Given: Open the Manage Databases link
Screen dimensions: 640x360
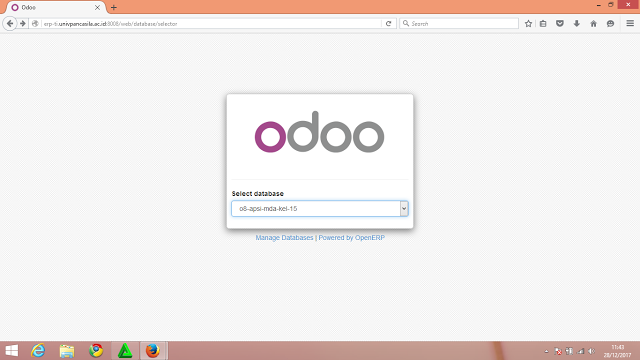Looking at the screenshot, I should (x=284, y=238).
